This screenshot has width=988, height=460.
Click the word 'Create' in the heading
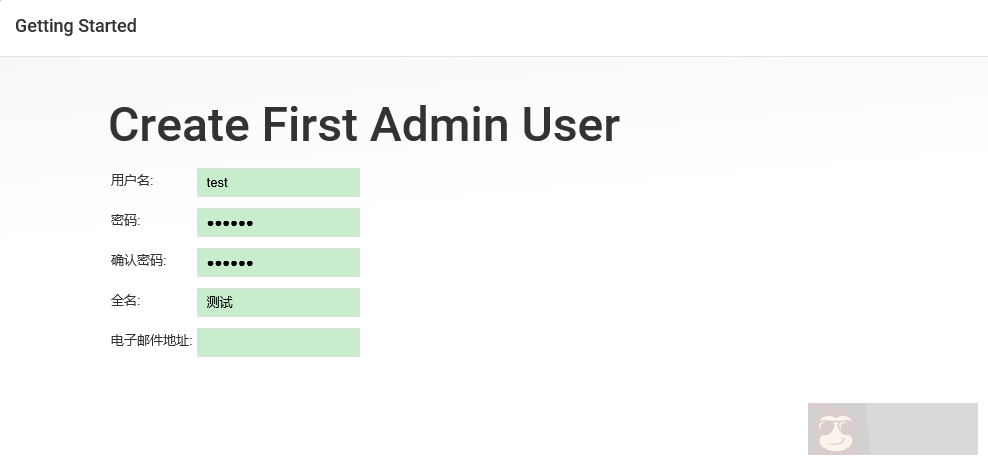[x=179, y=125]
